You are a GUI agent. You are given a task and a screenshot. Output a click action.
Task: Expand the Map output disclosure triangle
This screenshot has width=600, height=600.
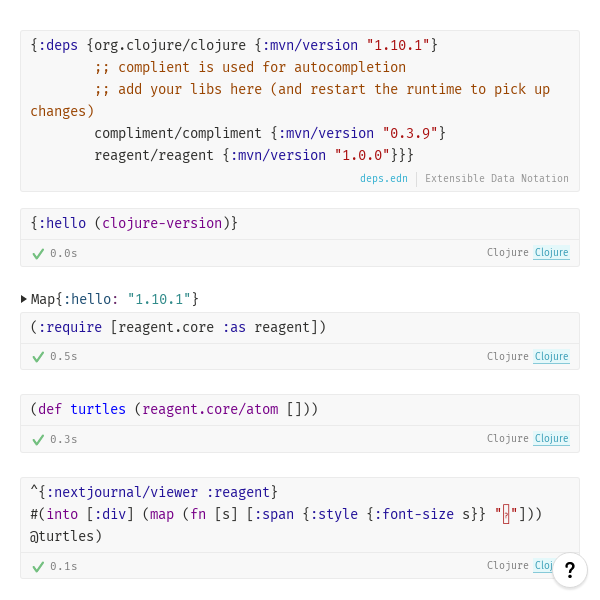coord(24,299)
